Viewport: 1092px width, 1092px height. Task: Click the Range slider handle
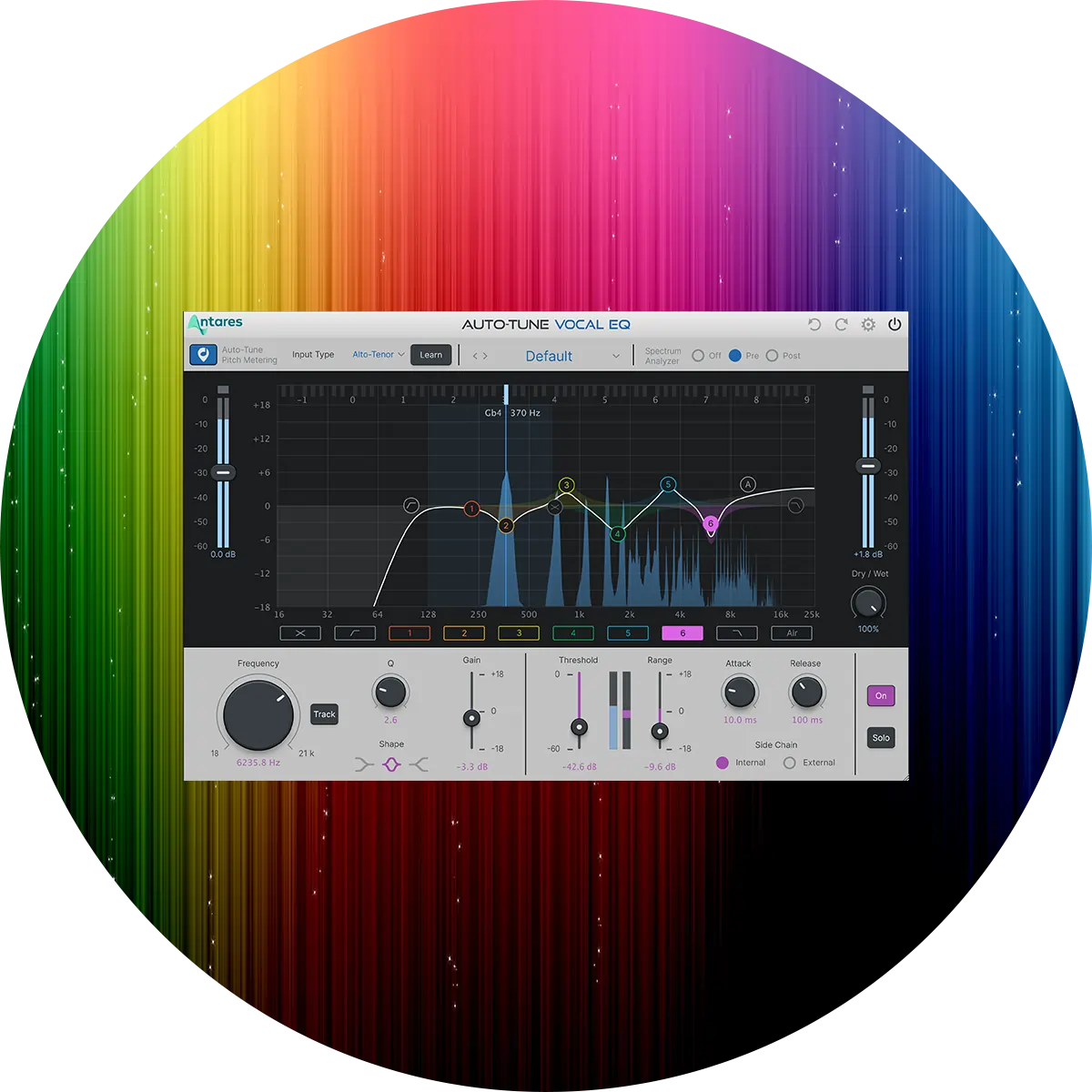661,731
